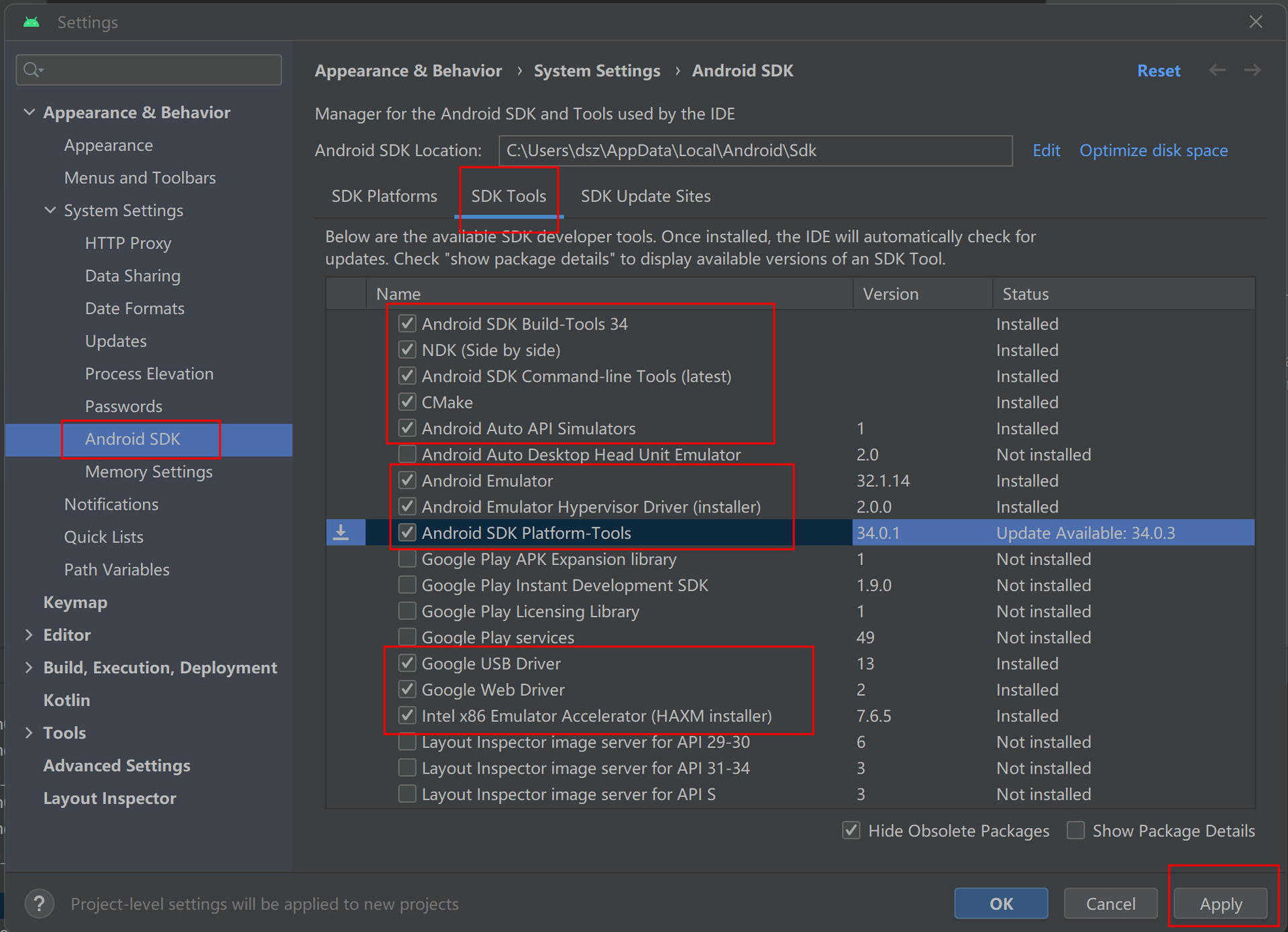
Task: Select Process Elevation item
Action: (150, 374)
